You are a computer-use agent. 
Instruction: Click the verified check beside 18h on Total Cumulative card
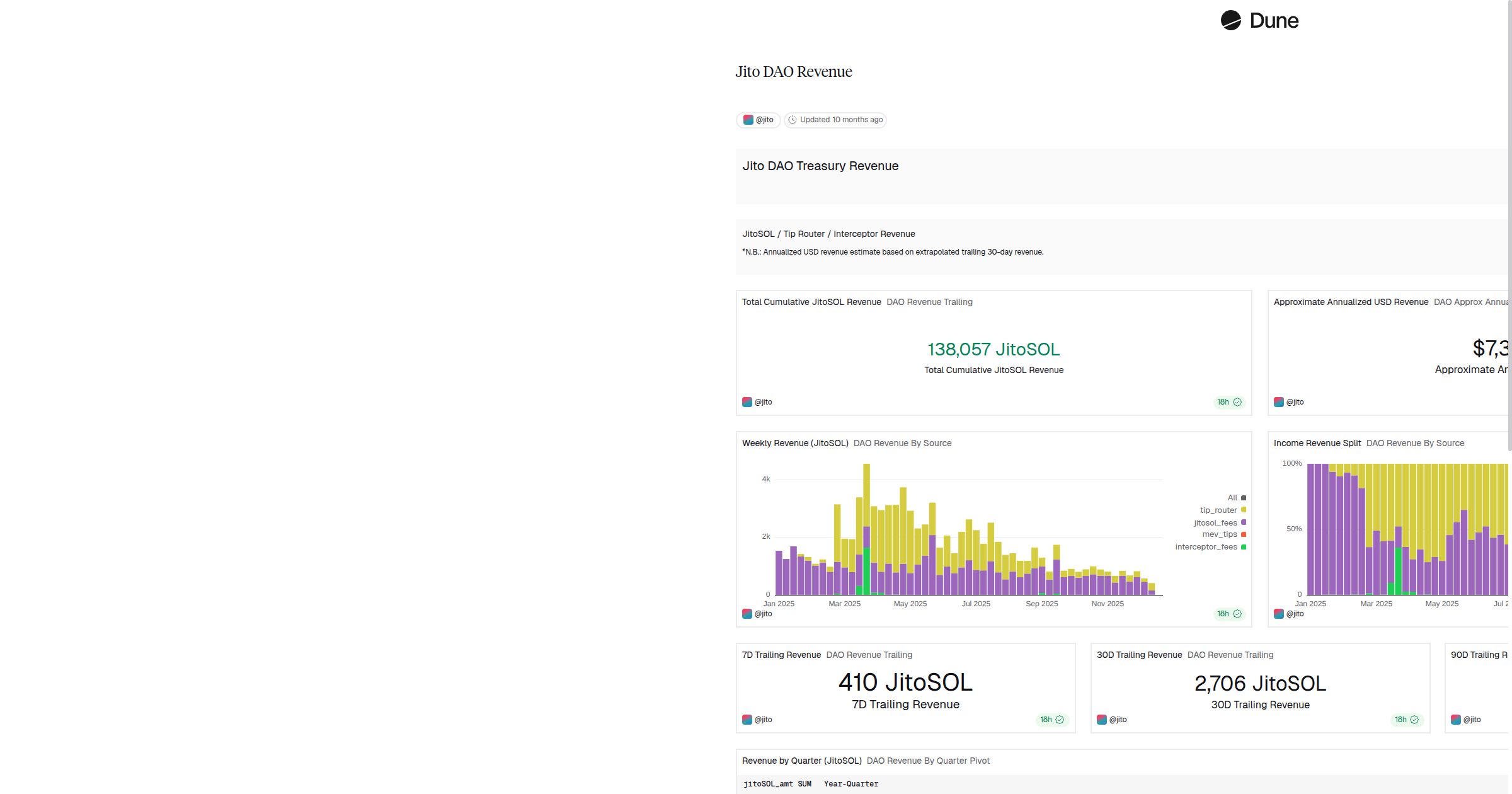tap(1239, 402)
